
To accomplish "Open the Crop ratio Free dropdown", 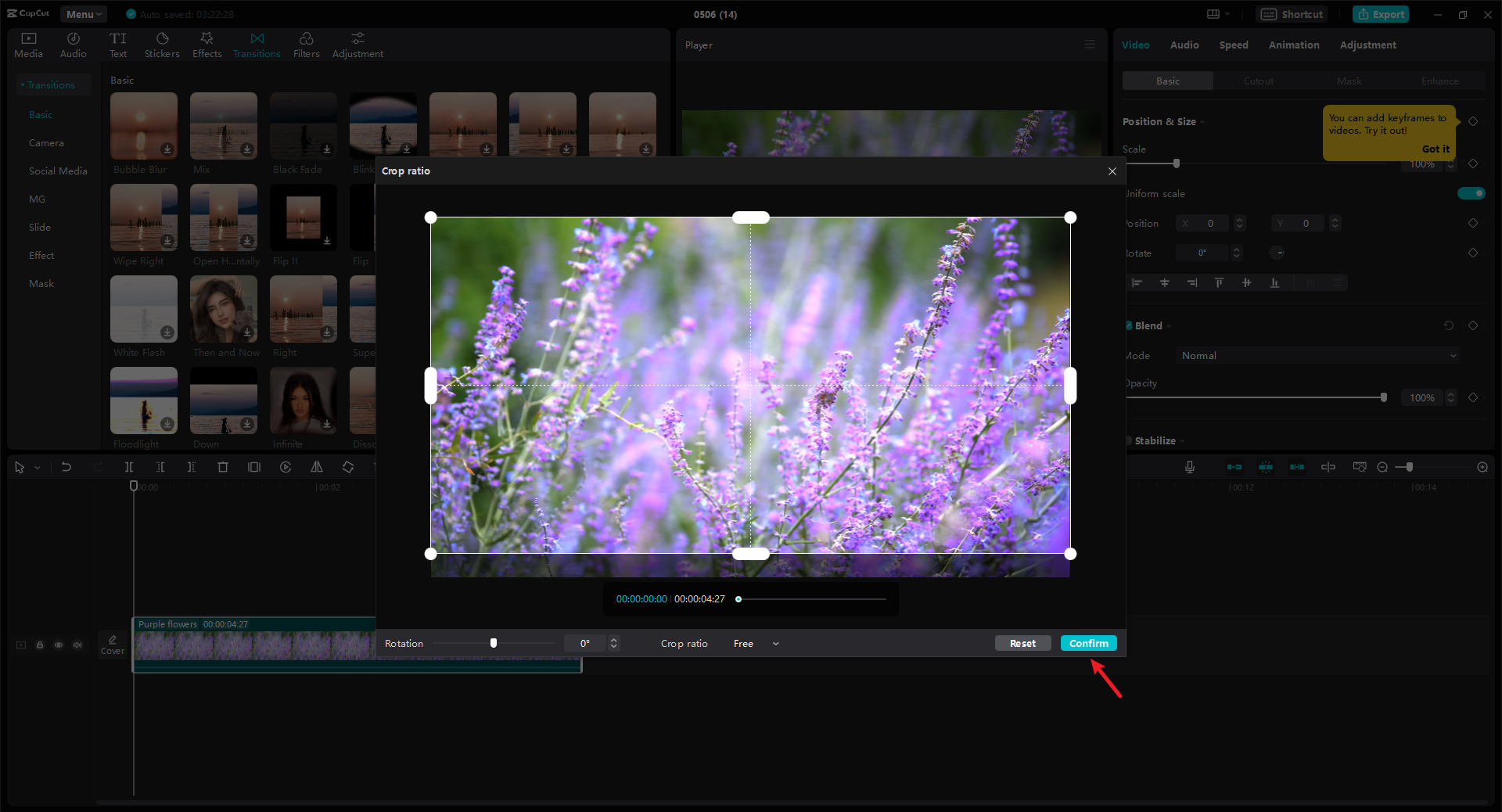I will click(756, 643).
